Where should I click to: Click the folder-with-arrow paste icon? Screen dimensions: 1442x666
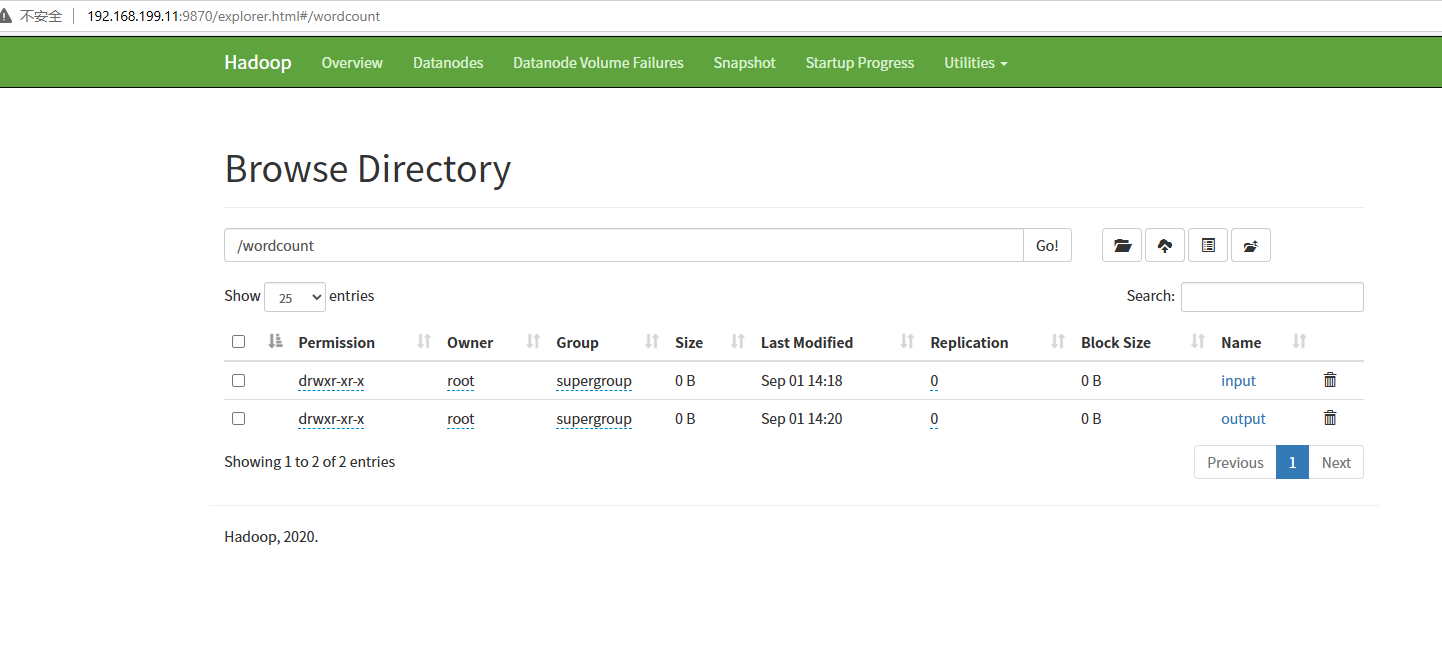coord(1250,245)
